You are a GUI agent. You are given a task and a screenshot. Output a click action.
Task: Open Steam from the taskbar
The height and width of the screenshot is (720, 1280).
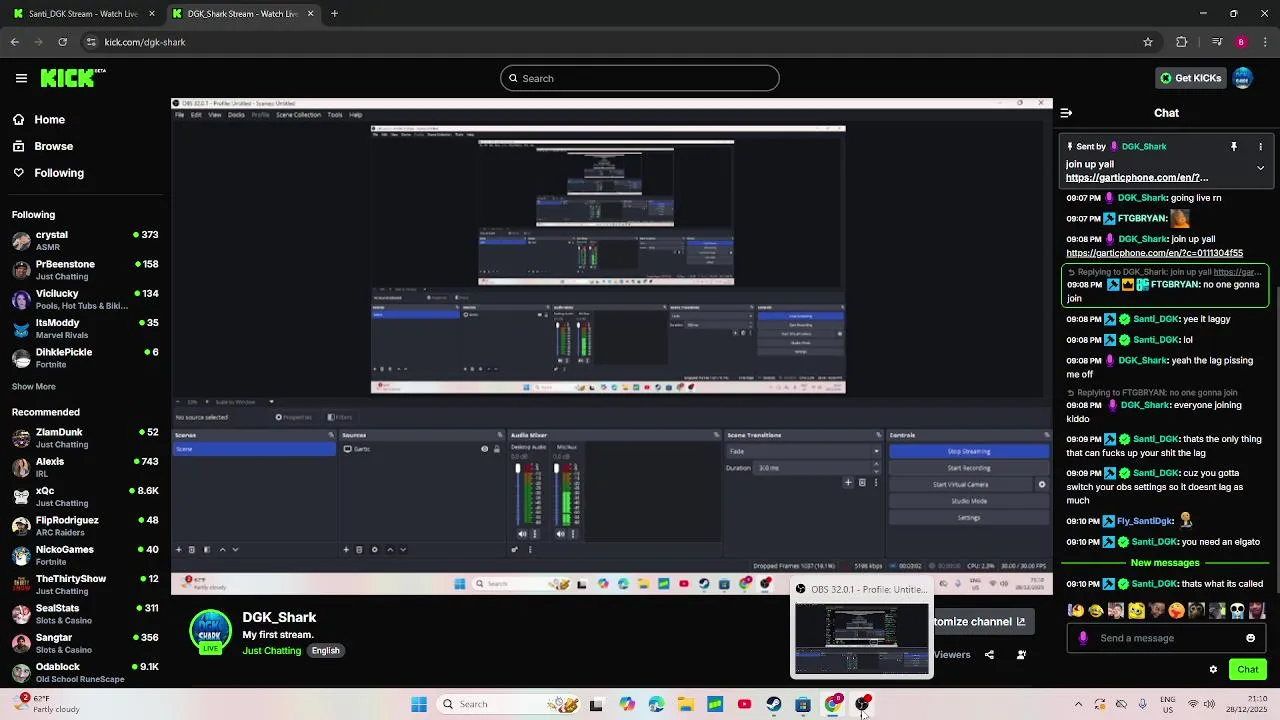[x=773, y=704]
